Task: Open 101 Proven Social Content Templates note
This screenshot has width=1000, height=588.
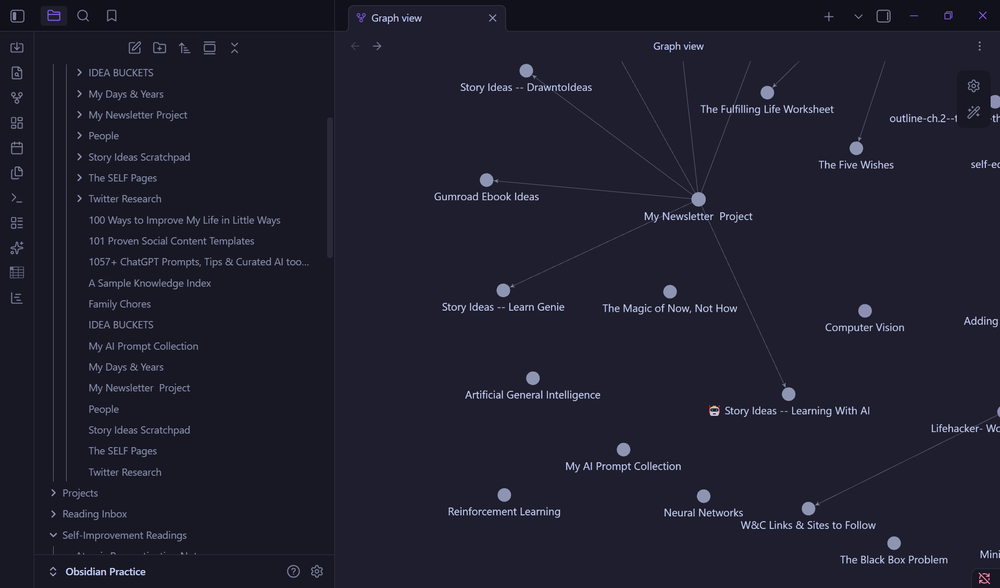Action: pyautogui.click(x=171, y=241)
